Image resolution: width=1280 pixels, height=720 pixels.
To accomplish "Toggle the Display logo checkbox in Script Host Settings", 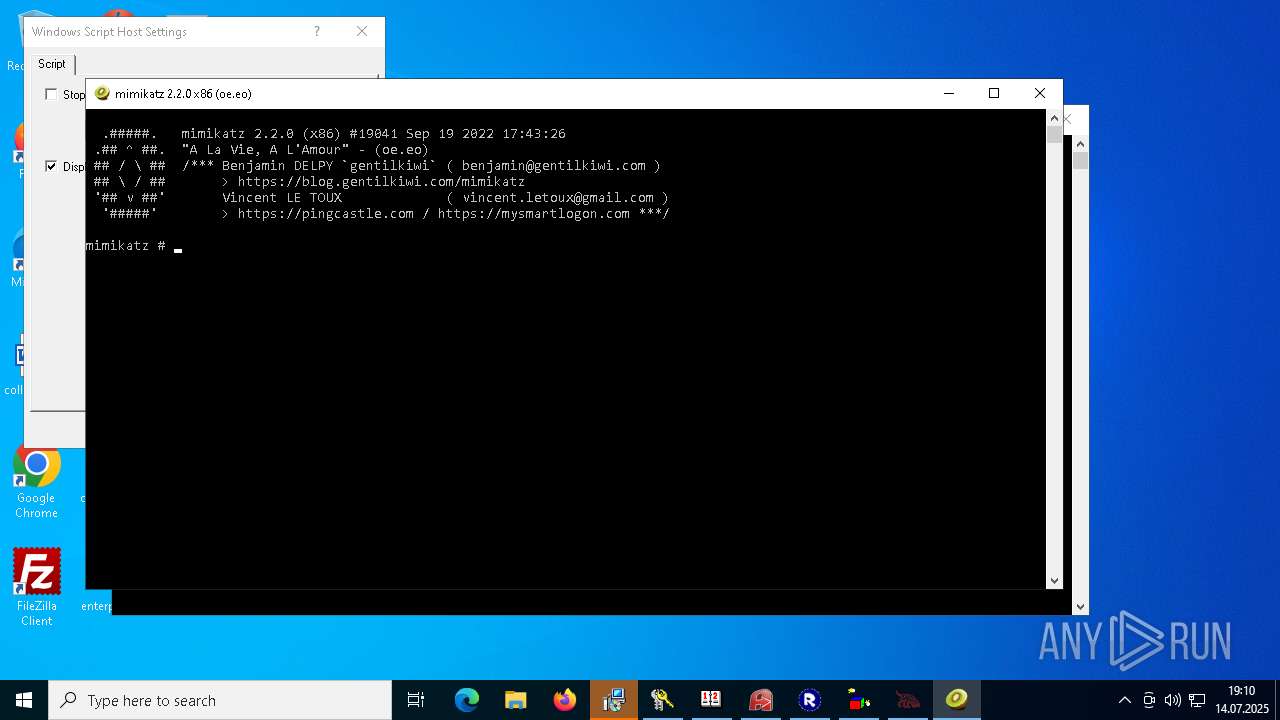I will pyautogui.click(x=51, y=166).
